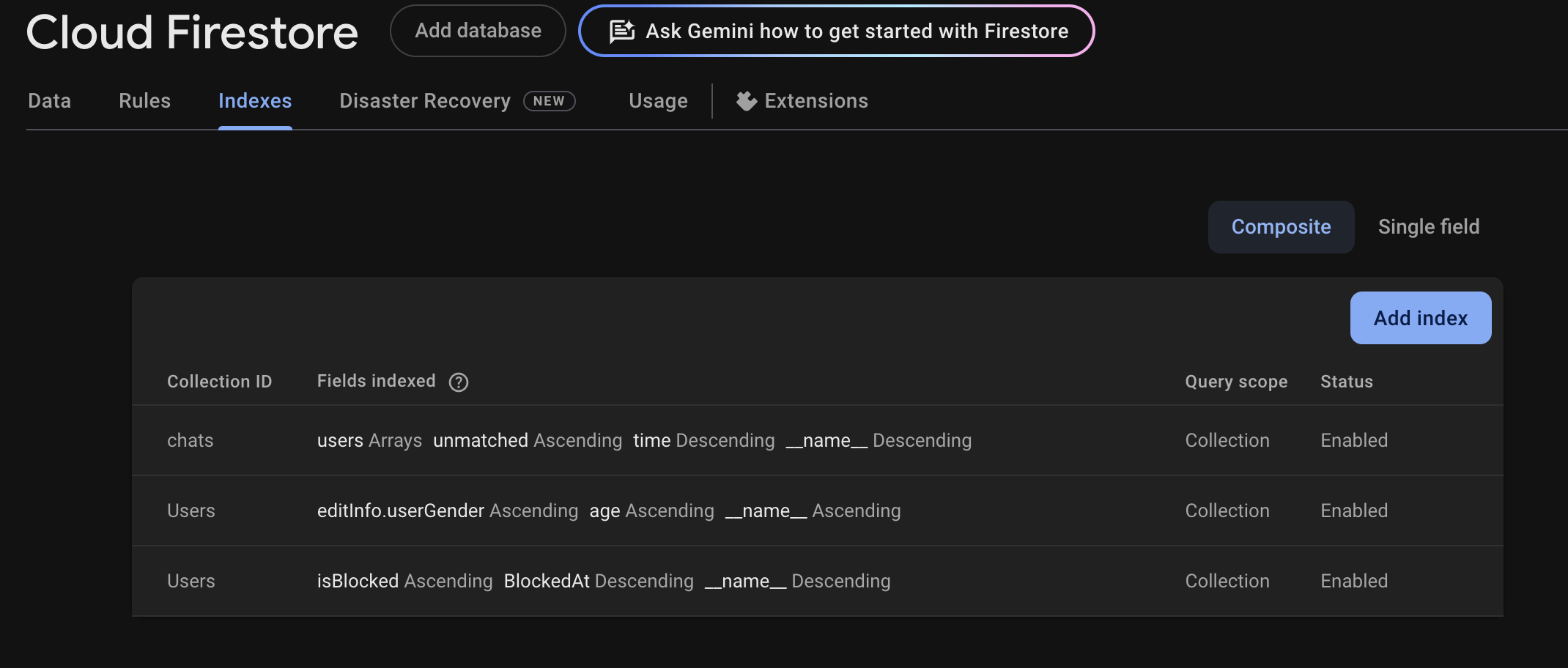Click Users in the isBlocked row
The image size is (1568, 668).
pos(191,581)
